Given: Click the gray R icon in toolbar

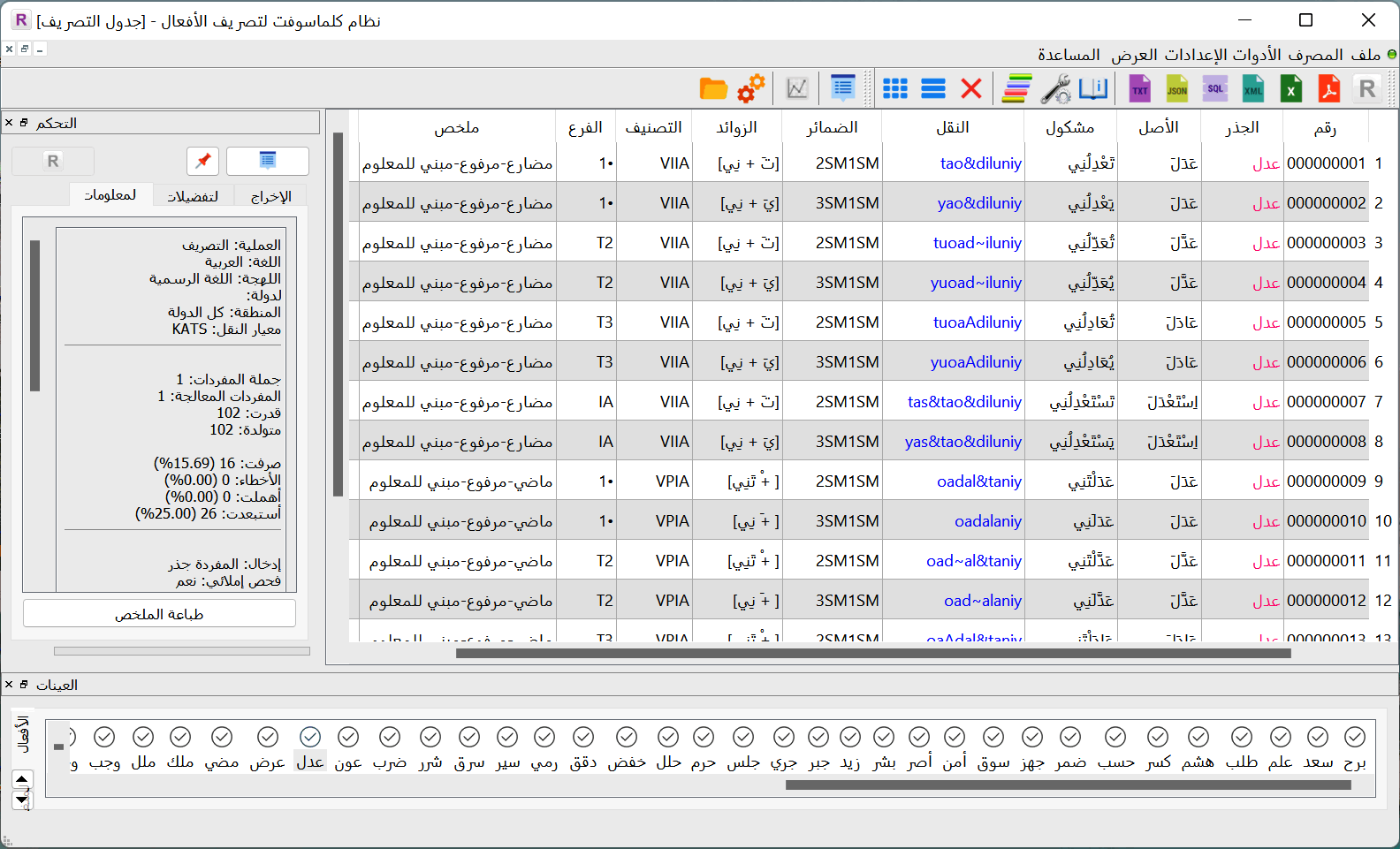Looking at the screenshot, I should pos(1367,88).
